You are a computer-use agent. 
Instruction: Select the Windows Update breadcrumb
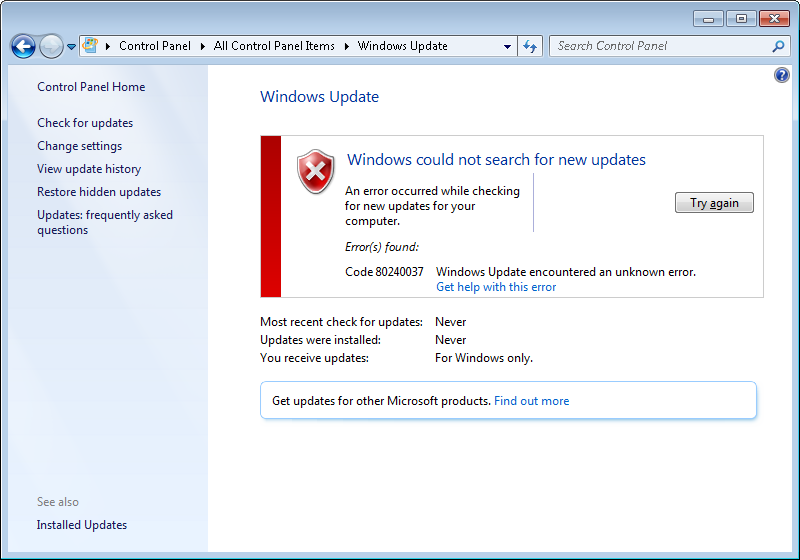402,46
